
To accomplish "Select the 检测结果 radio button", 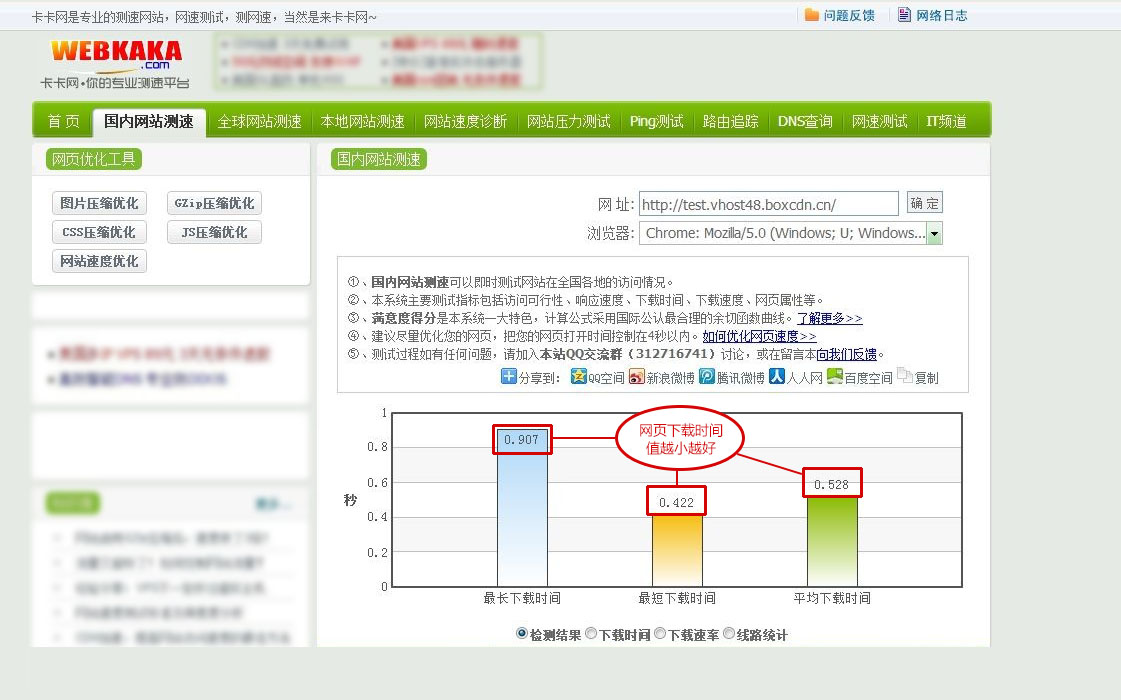I will pos(521,634).
